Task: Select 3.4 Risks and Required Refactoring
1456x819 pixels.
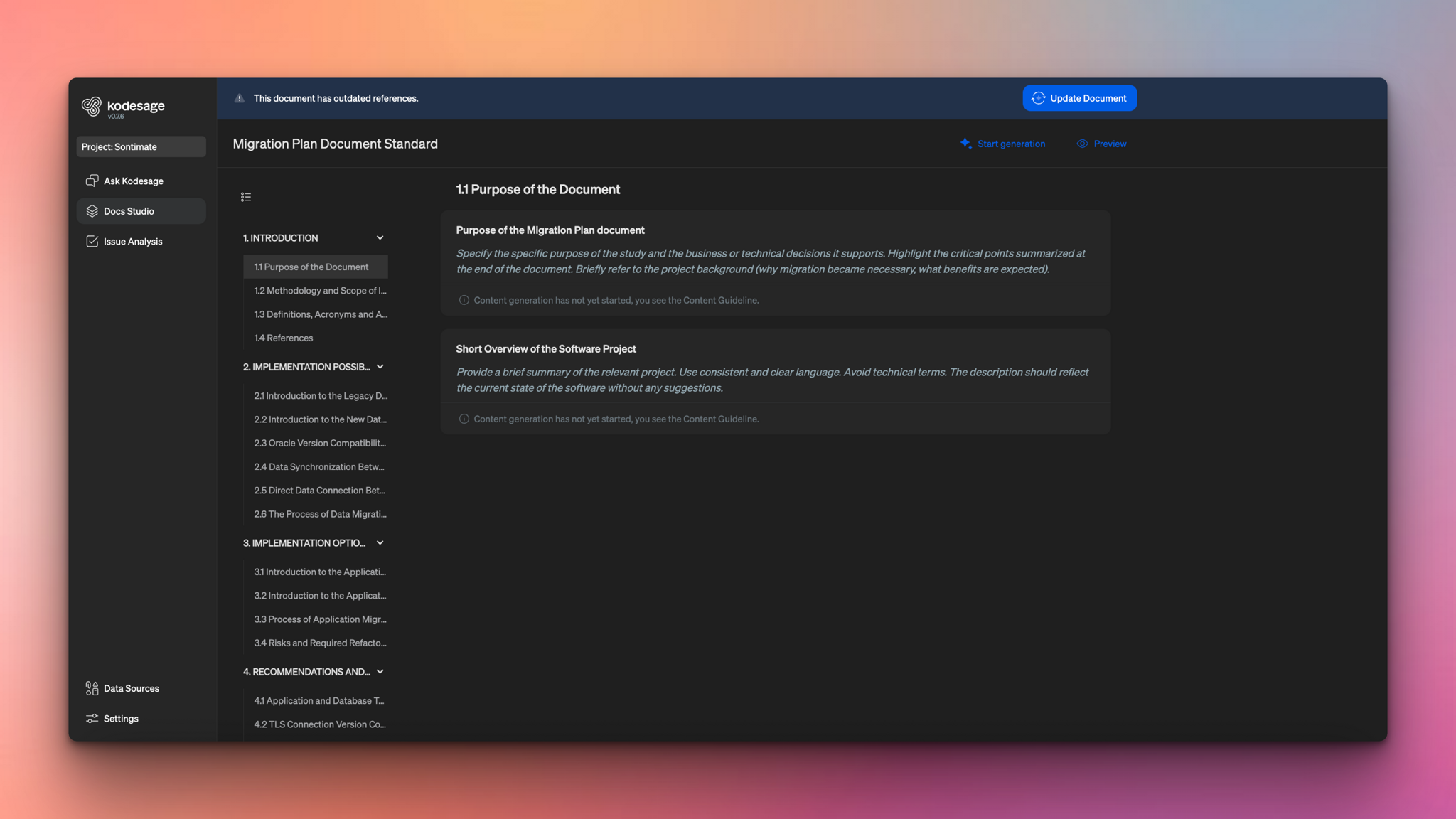Action: pos(320,643)
